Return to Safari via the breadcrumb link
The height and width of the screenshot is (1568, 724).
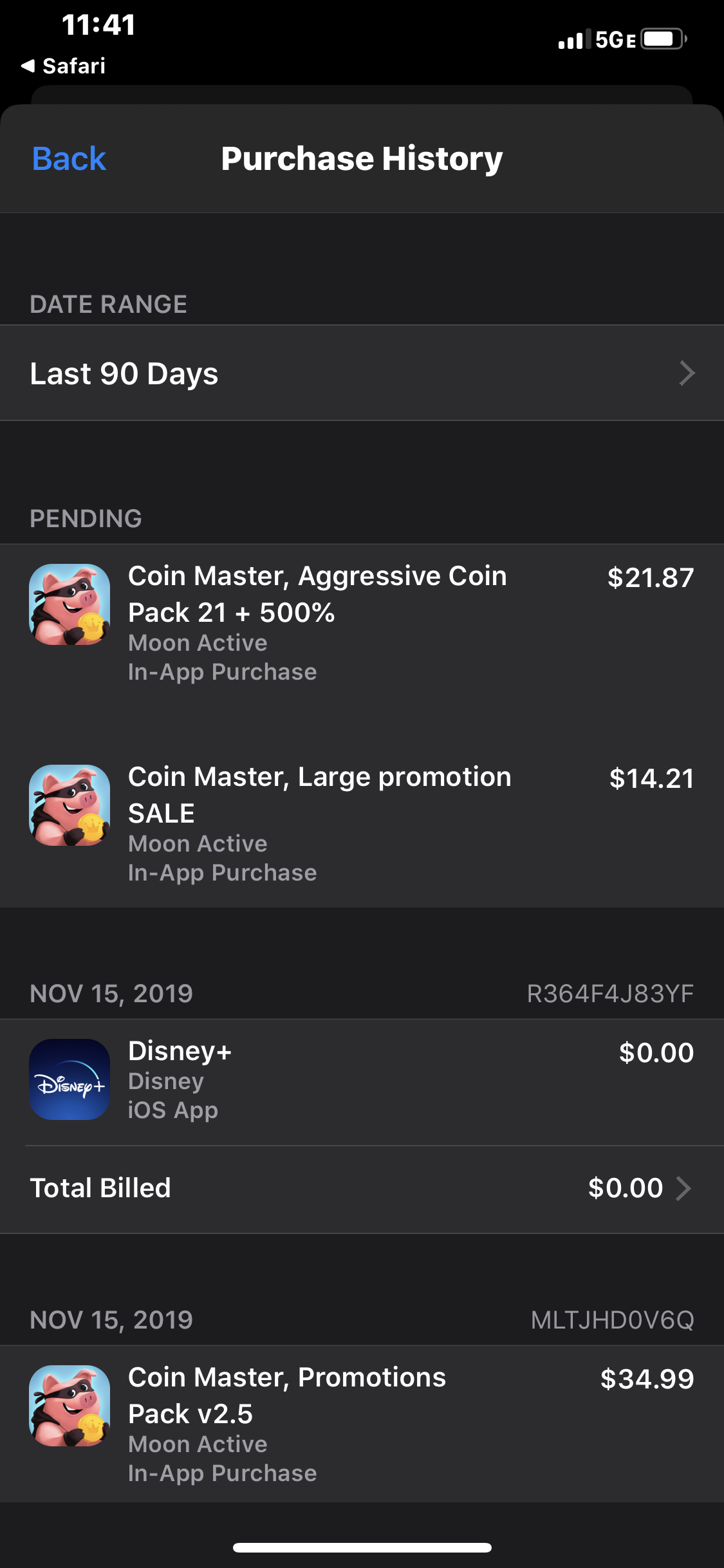(x=73, y=66)
